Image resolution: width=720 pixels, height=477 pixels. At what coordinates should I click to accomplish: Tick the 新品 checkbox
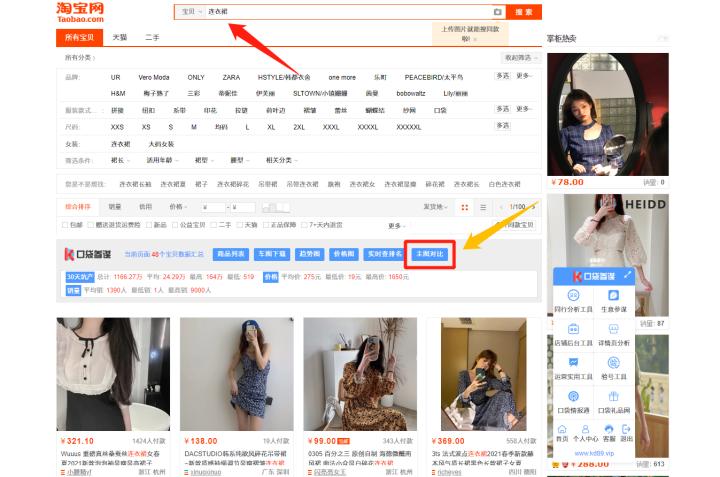click(x=149, y=225)
